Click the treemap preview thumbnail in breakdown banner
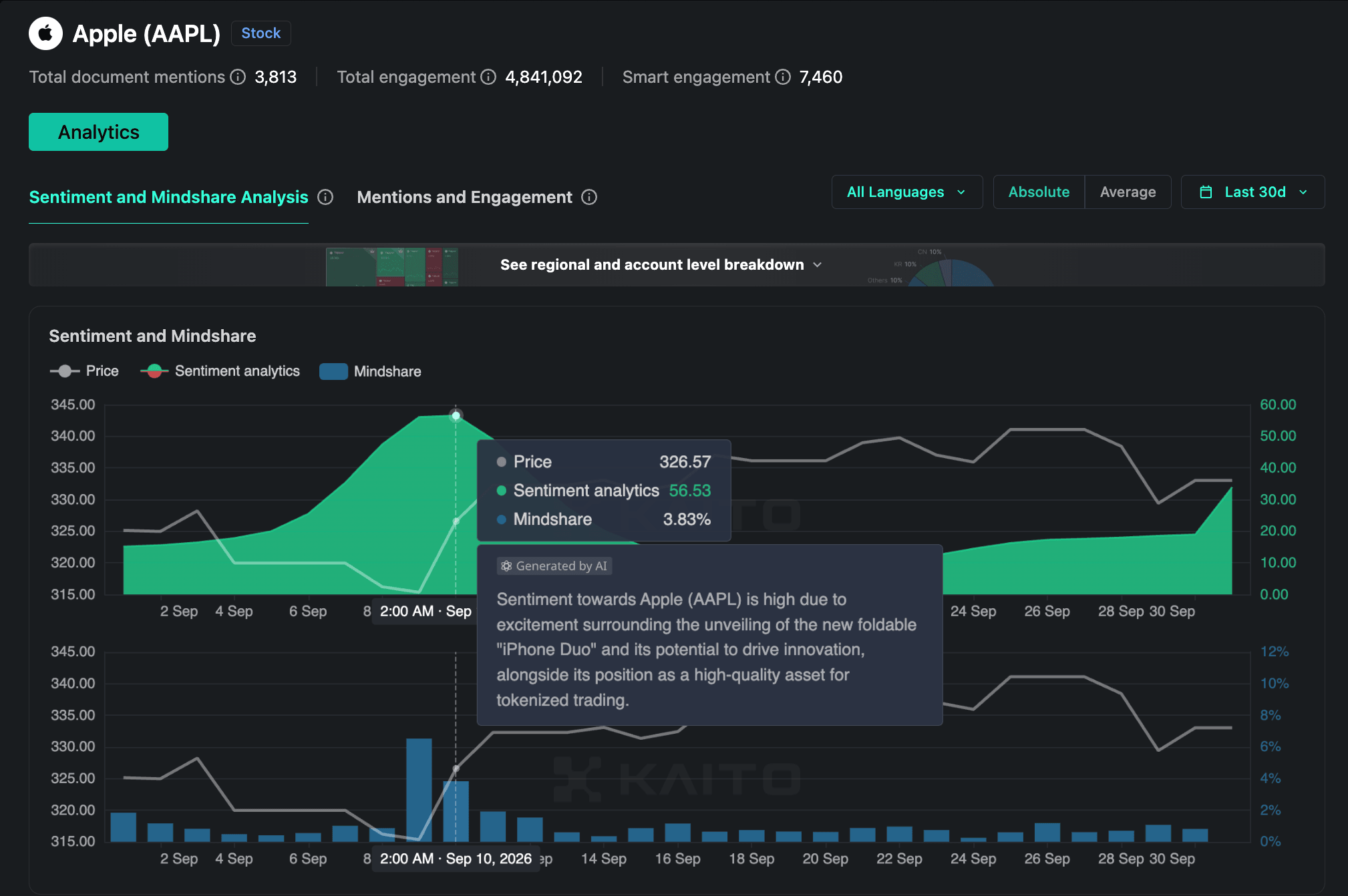 coord(391,266)
